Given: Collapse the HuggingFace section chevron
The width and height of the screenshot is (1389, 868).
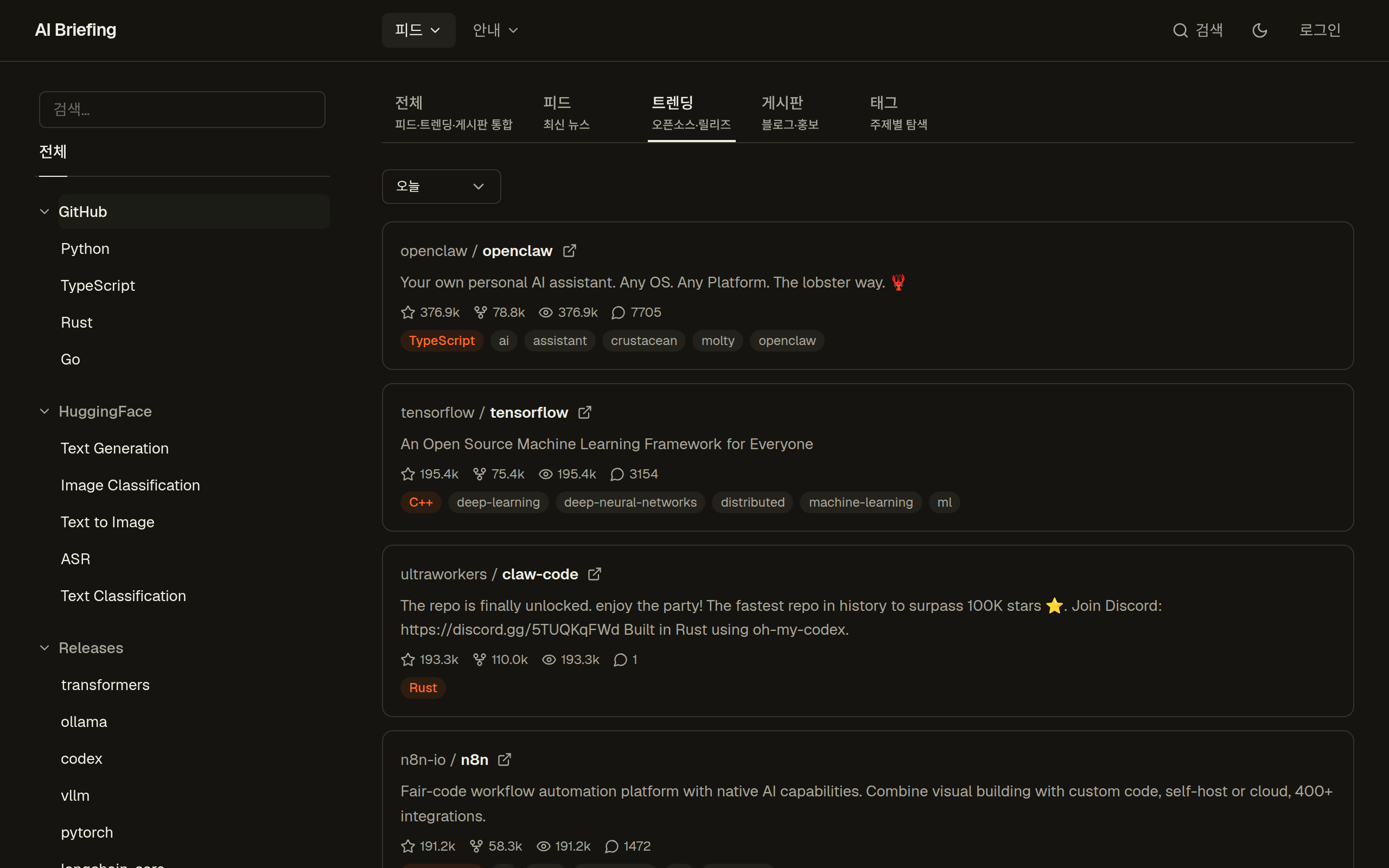Looking at the screenshot, I should tap(45, 412).
